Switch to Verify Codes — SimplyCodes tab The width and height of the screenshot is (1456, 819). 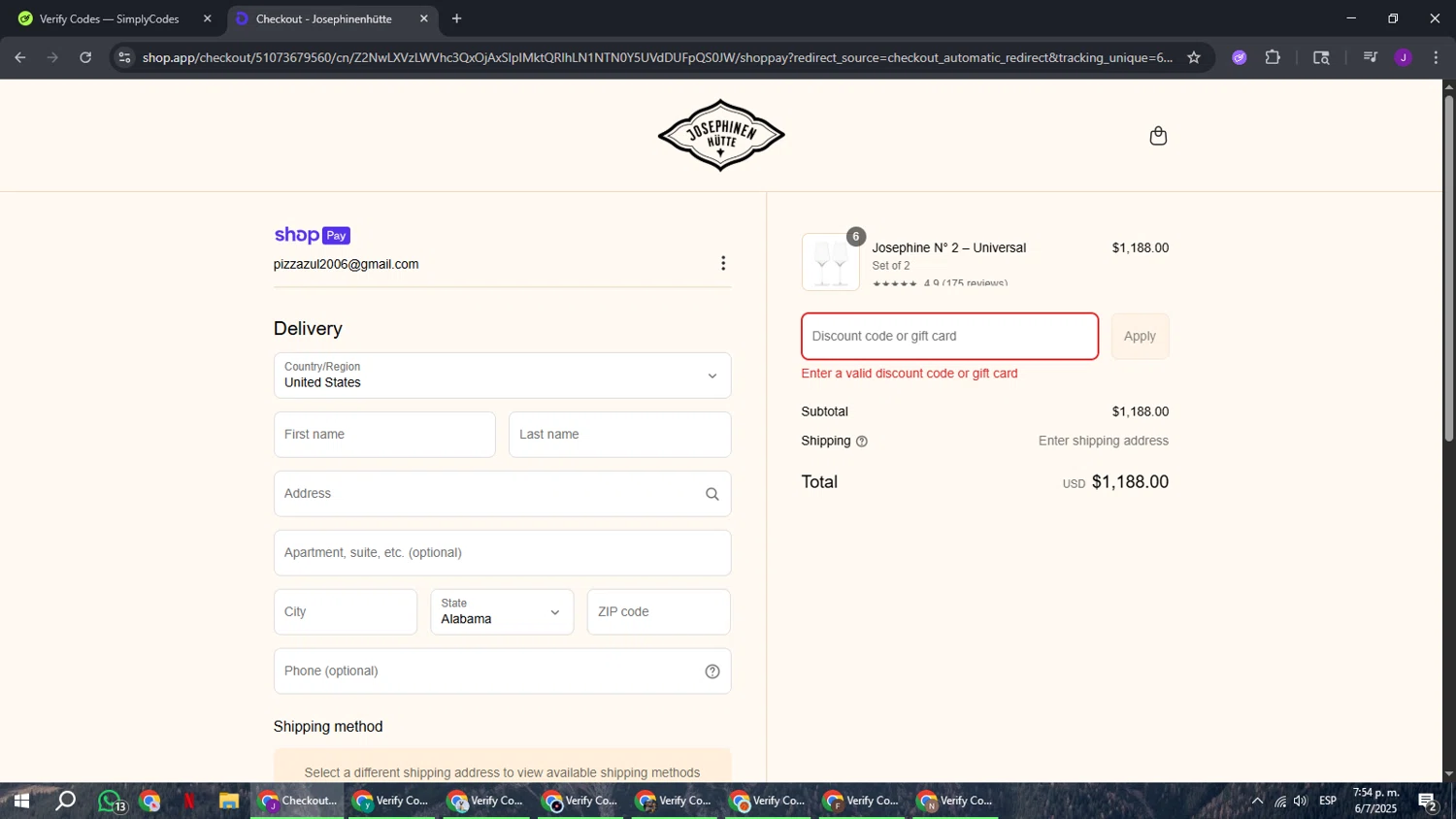click(x=115, y=18)
